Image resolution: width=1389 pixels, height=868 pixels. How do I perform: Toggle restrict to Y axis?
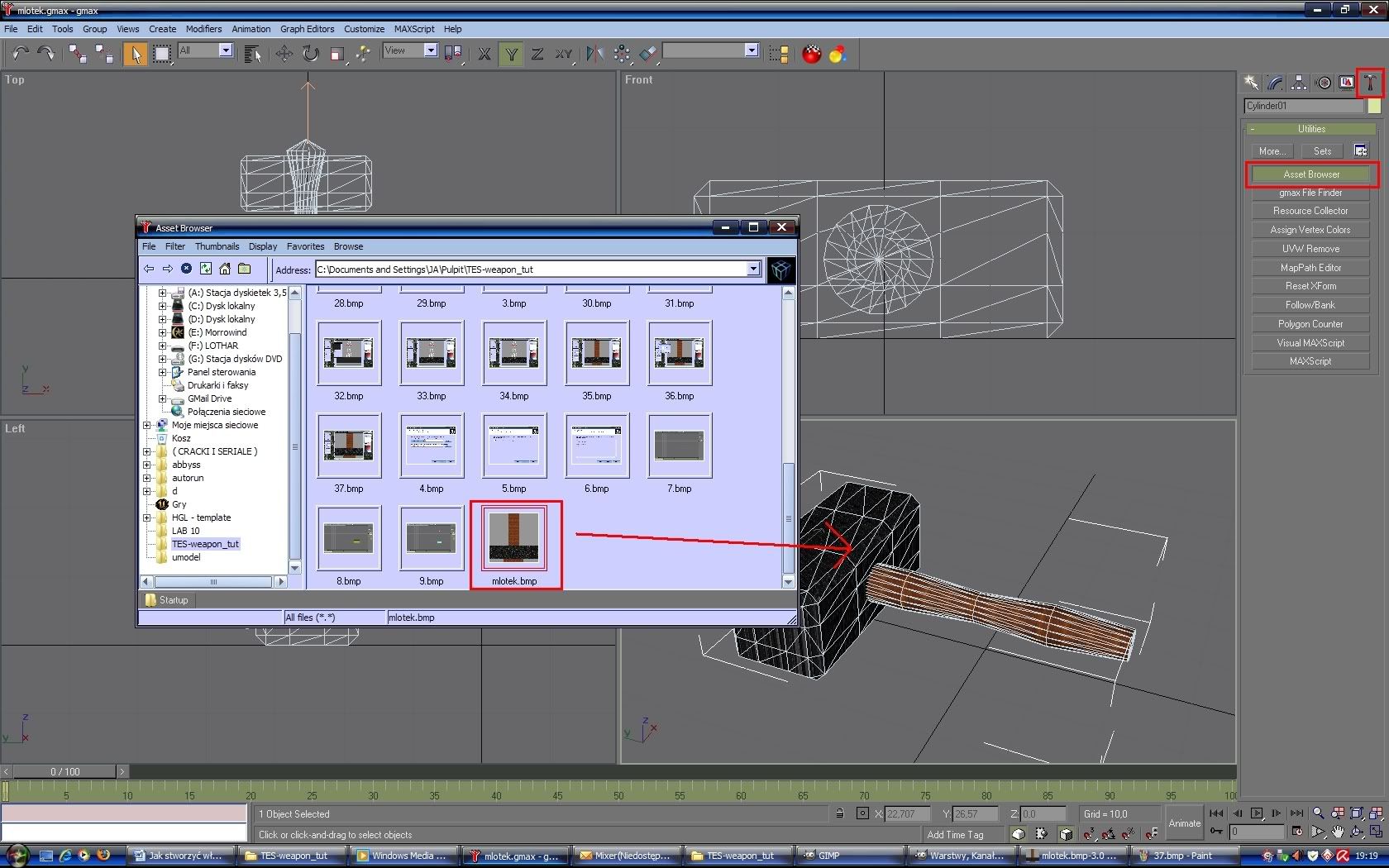pos(511,54)
